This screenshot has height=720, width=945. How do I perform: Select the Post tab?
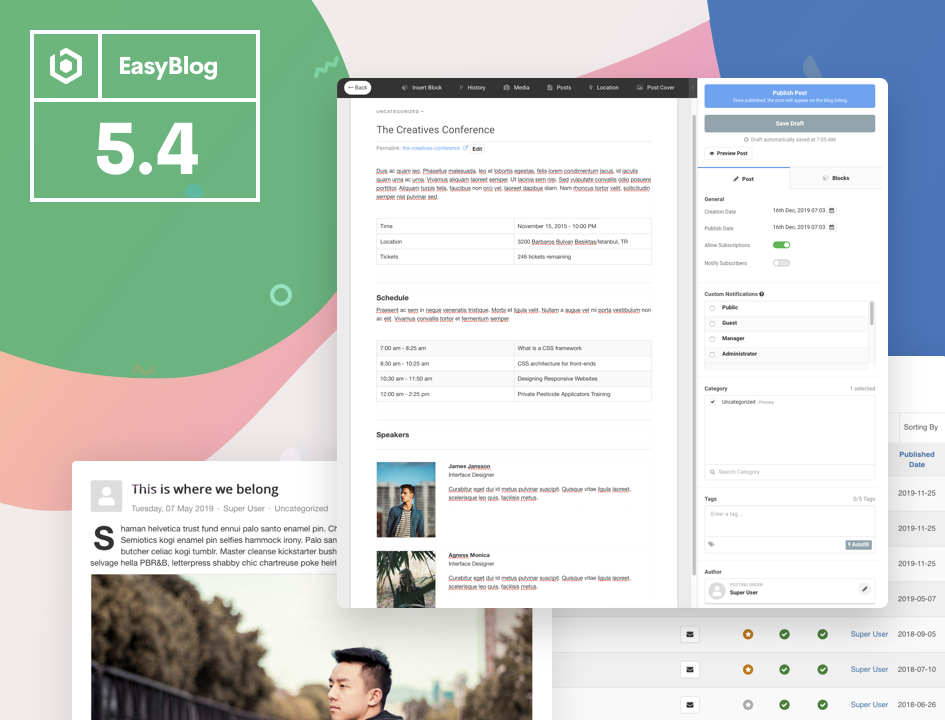[x=745, y=178]
